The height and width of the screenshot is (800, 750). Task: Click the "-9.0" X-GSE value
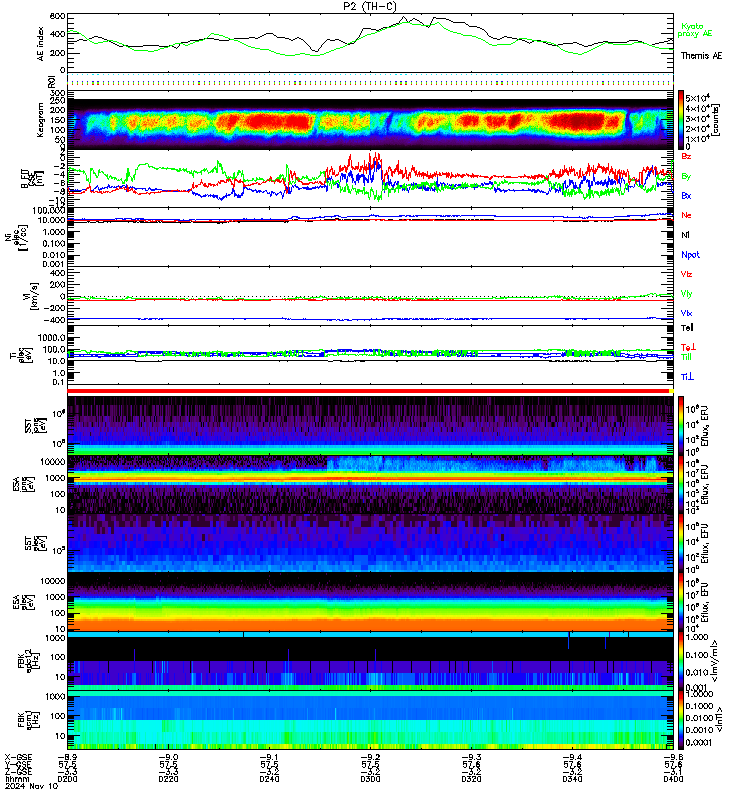pyautogui.click(x=168, y=757)
